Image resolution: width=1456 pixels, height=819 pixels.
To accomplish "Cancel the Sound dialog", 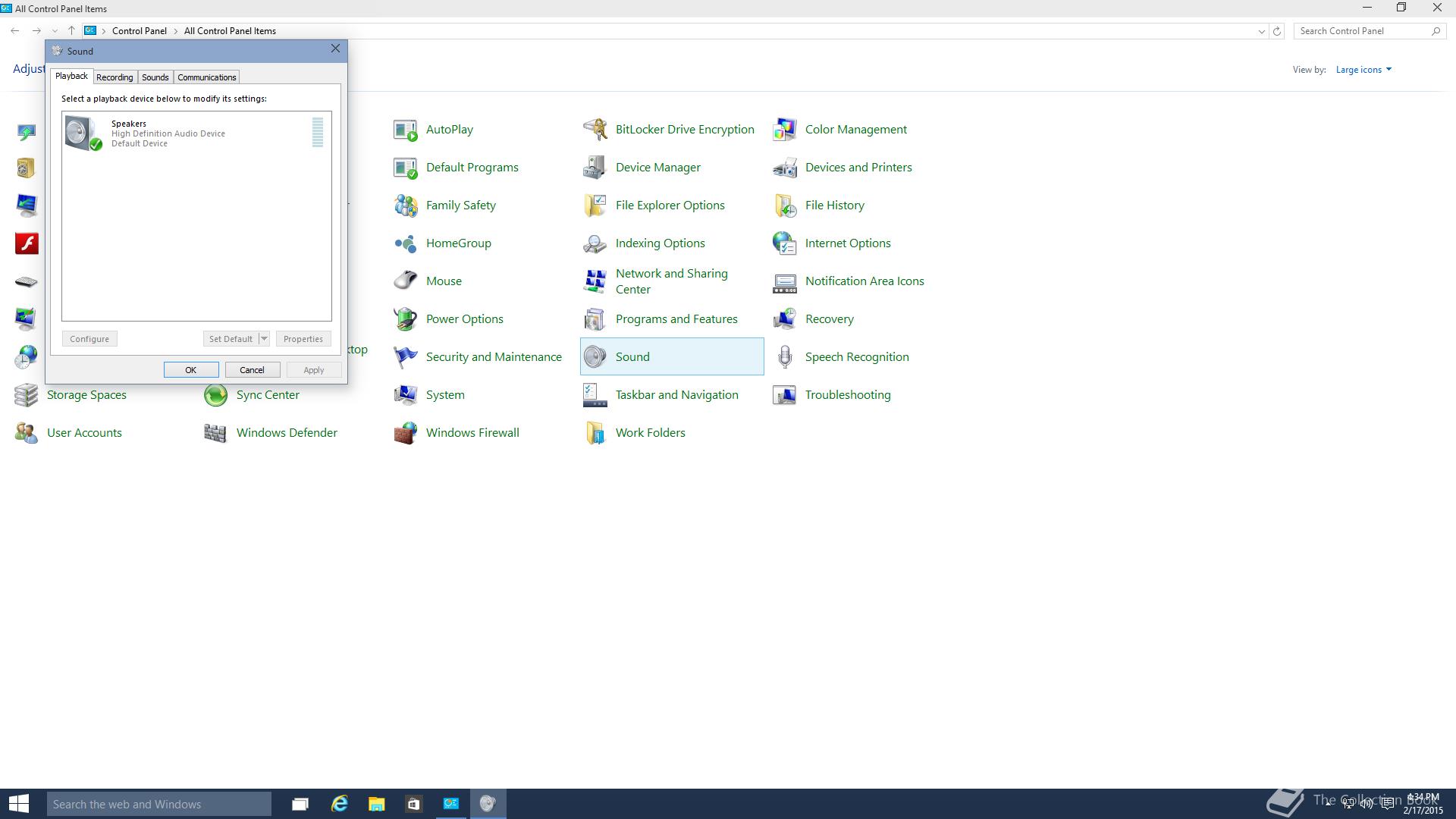I will (x=253, y=370).
